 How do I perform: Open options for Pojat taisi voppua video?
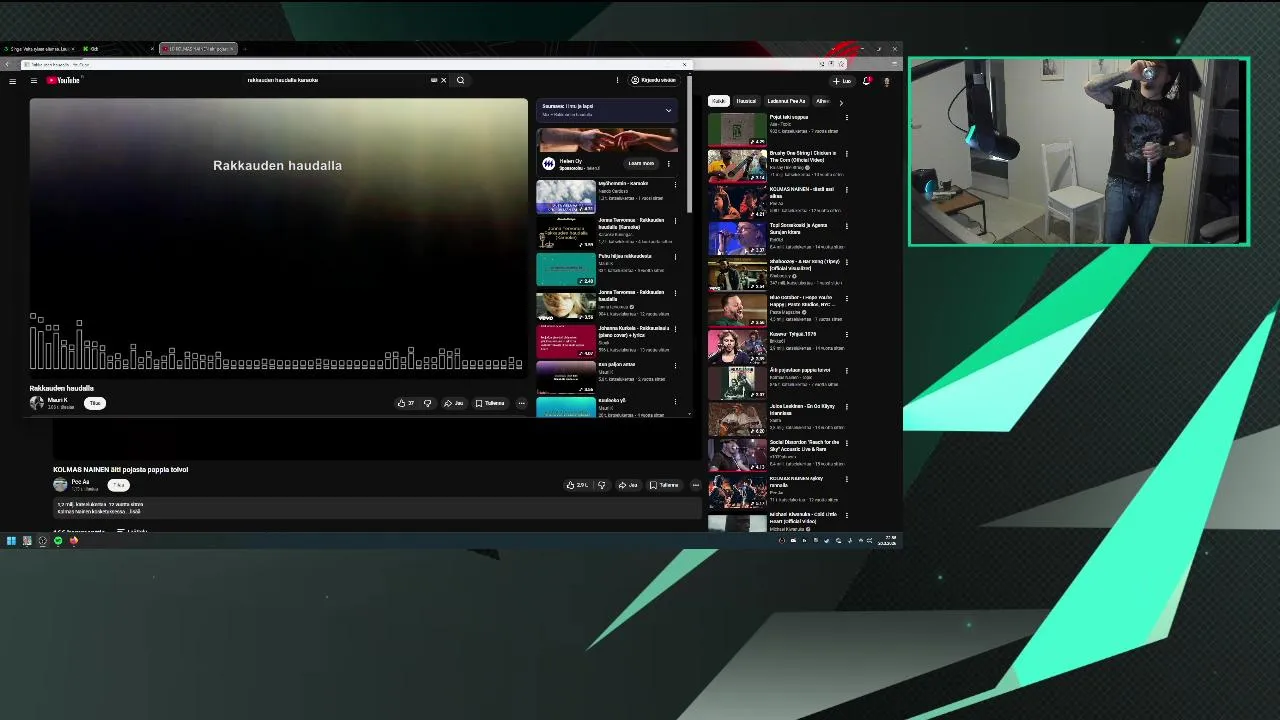click(x=846, y=118)
